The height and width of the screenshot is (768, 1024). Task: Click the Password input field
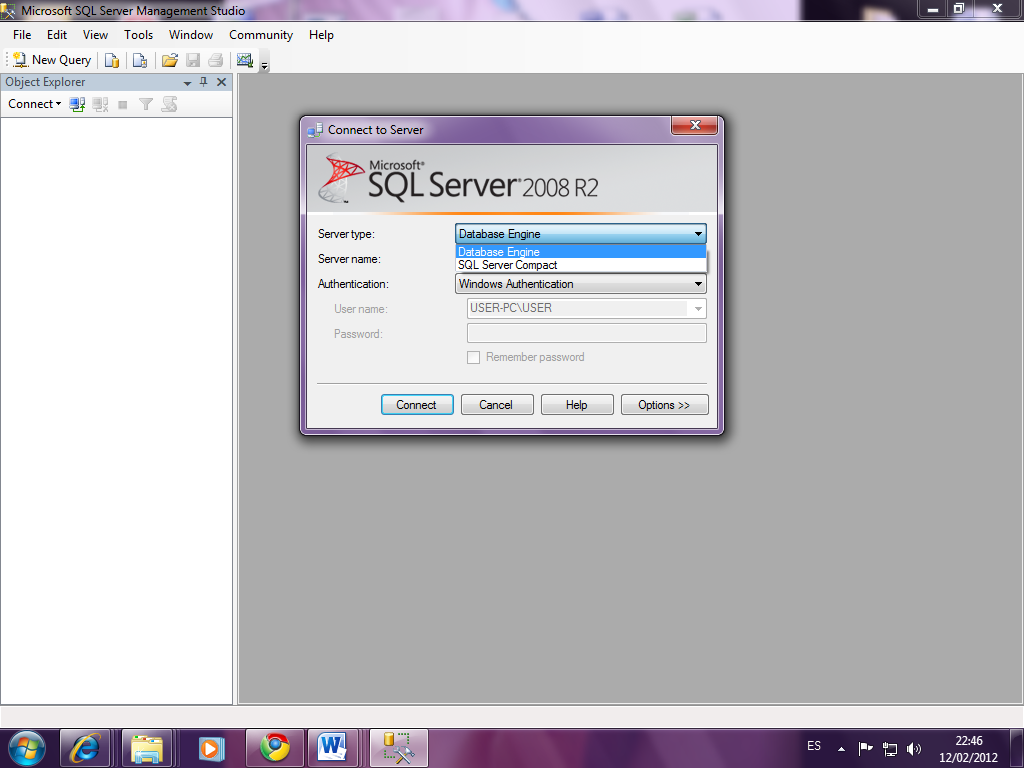pyautogui.click(x=586, y=334)
